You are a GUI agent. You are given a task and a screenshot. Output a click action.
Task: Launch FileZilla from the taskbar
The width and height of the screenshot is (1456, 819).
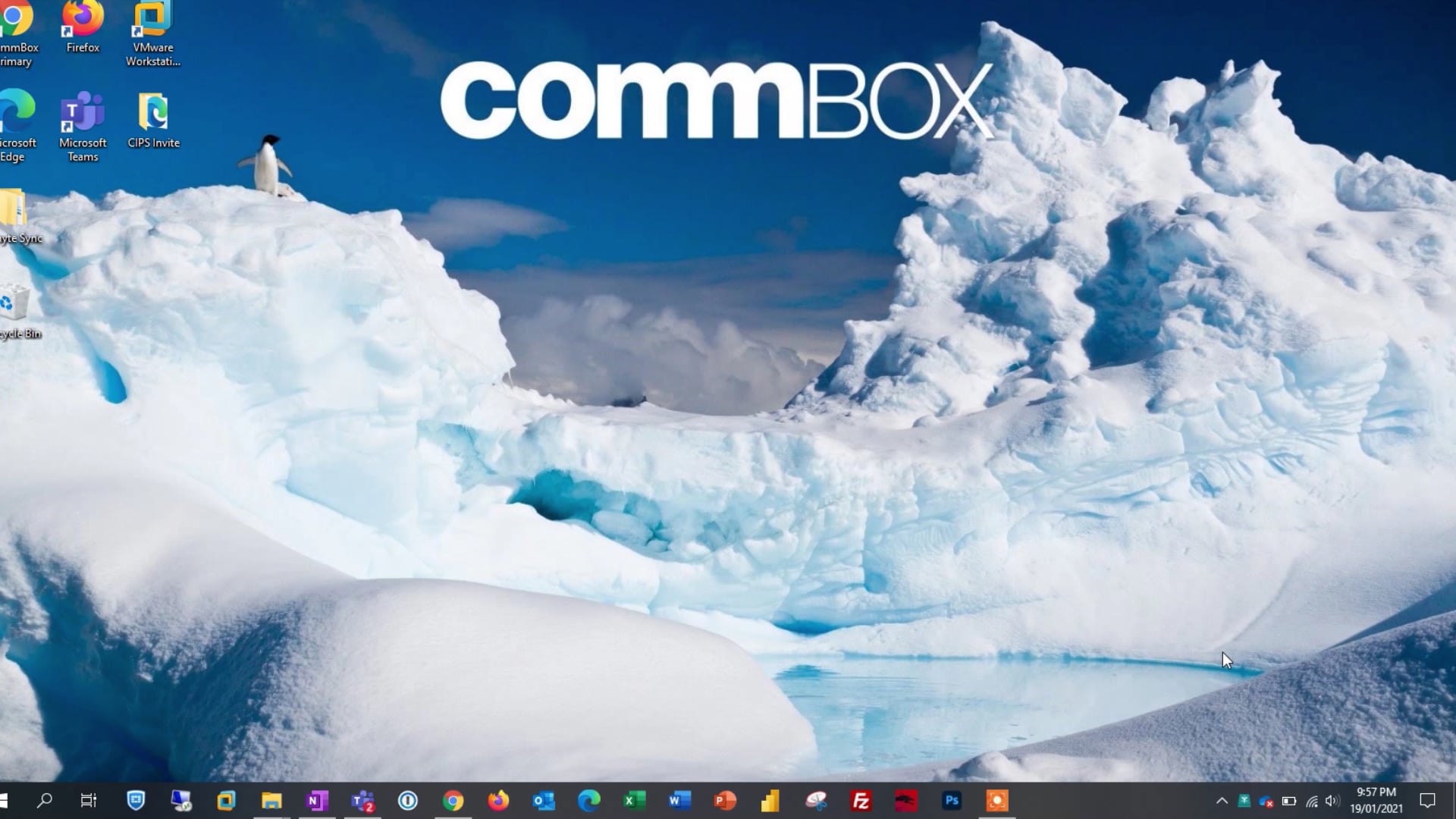pyautogui.click(x=861, y=800)
